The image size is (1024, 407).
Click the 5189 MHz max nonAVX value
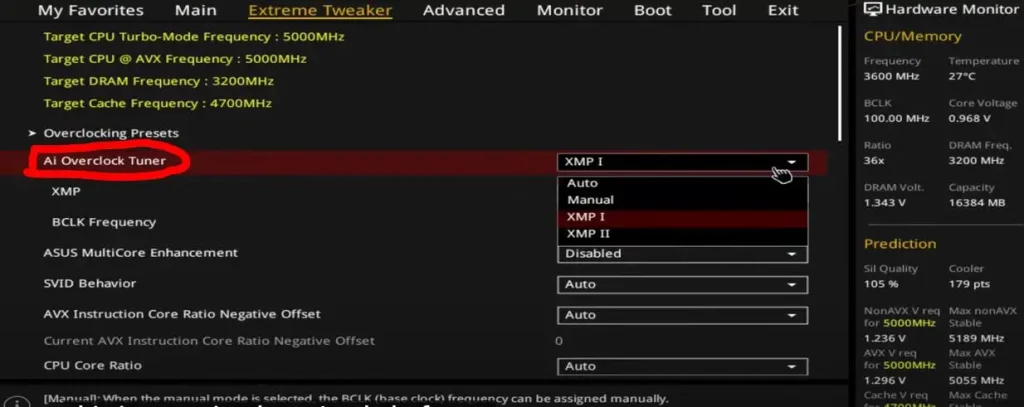point(976,338)
